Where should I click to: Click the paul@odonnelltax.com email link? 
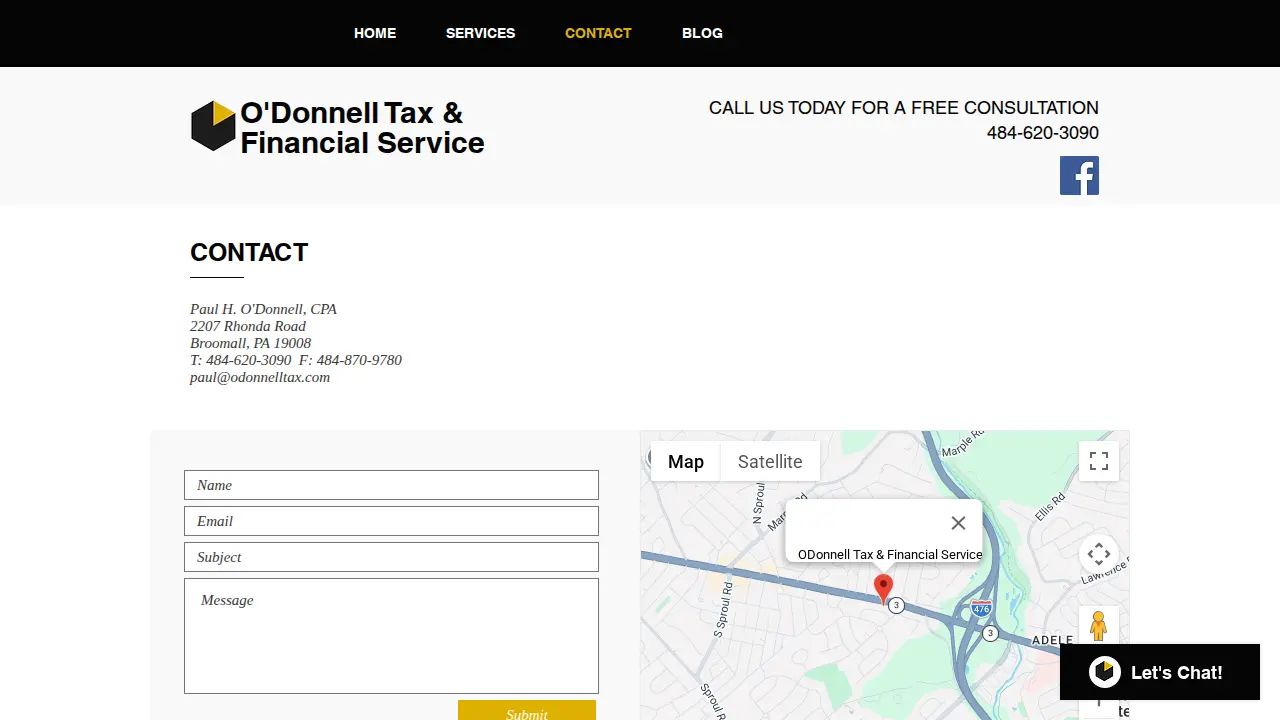coord(260,377)
